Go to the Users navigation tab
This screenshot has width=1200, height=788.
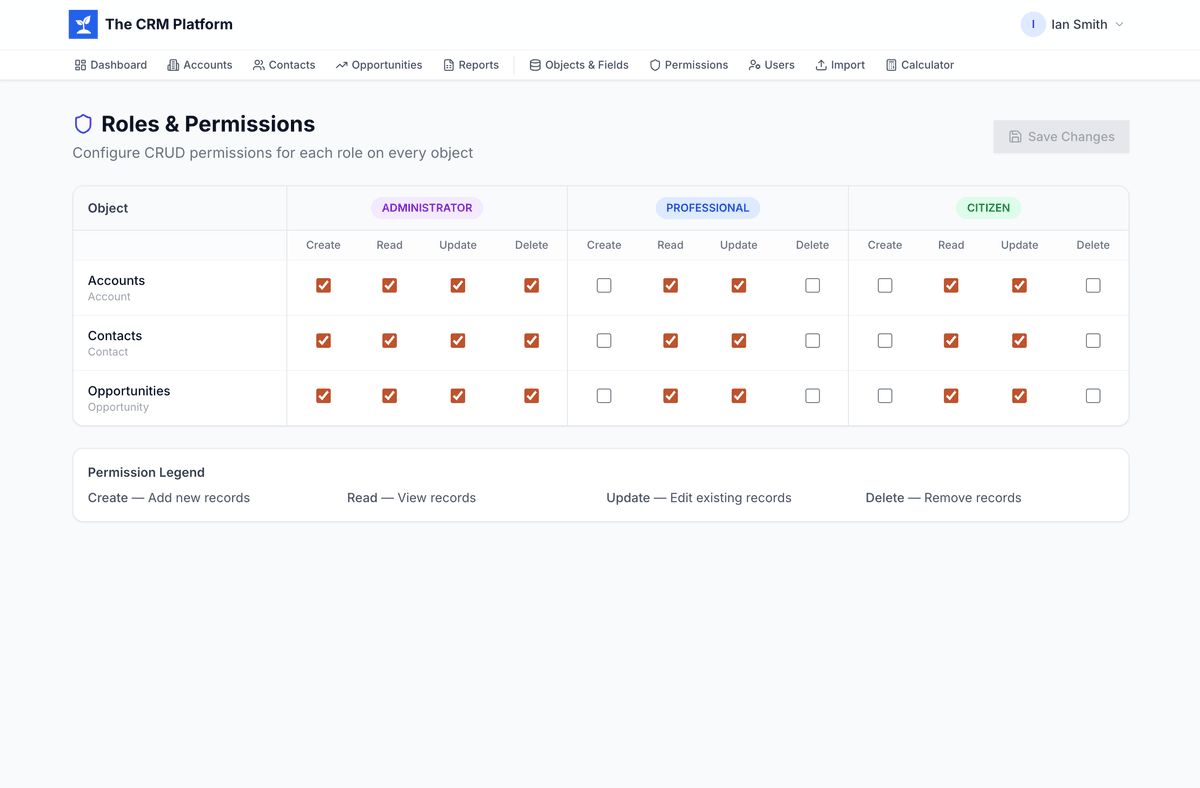pyautogui.click(x=771, y=65)
